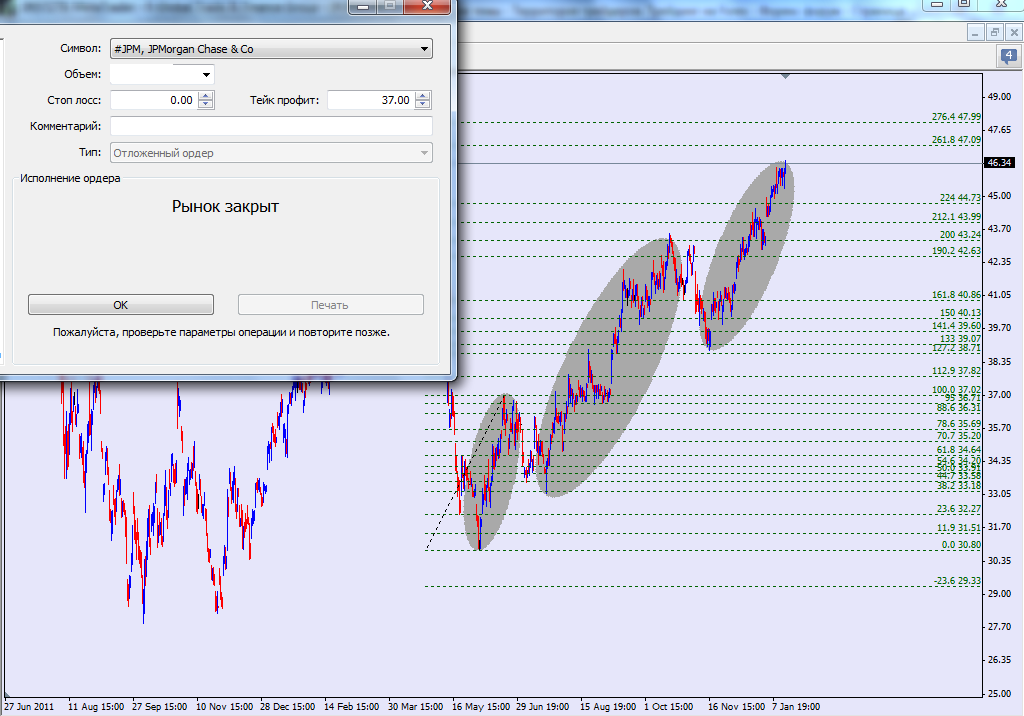1024x716 pixels.
Task: Click Fibonacci level label "78.6 35.69"
Action: 959,423
